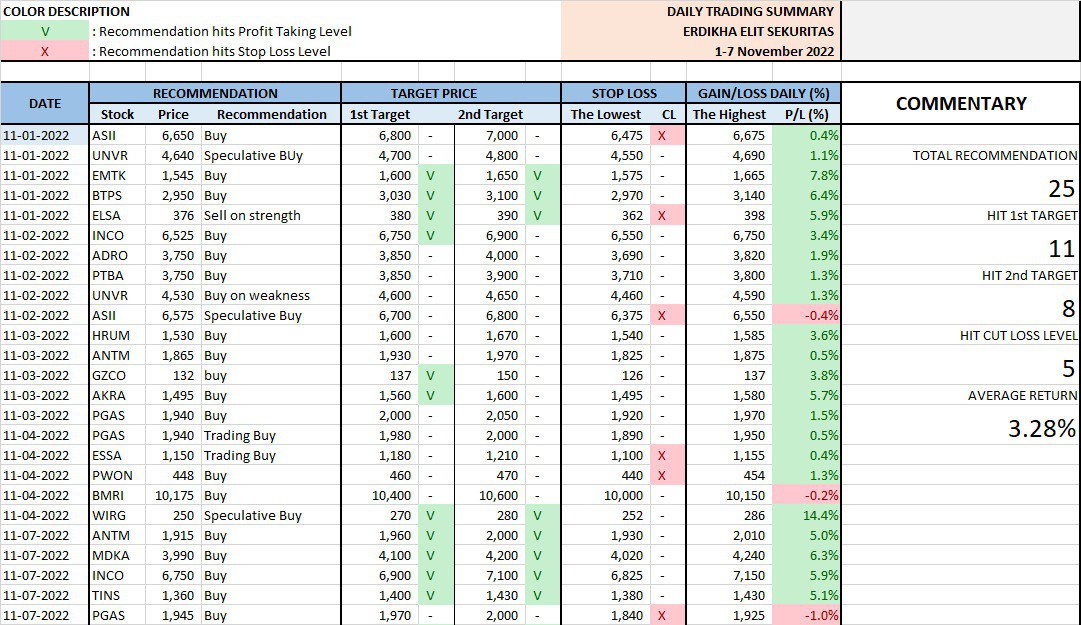
Task: Select the average return value 3.28%
Action: point(1041,429)
